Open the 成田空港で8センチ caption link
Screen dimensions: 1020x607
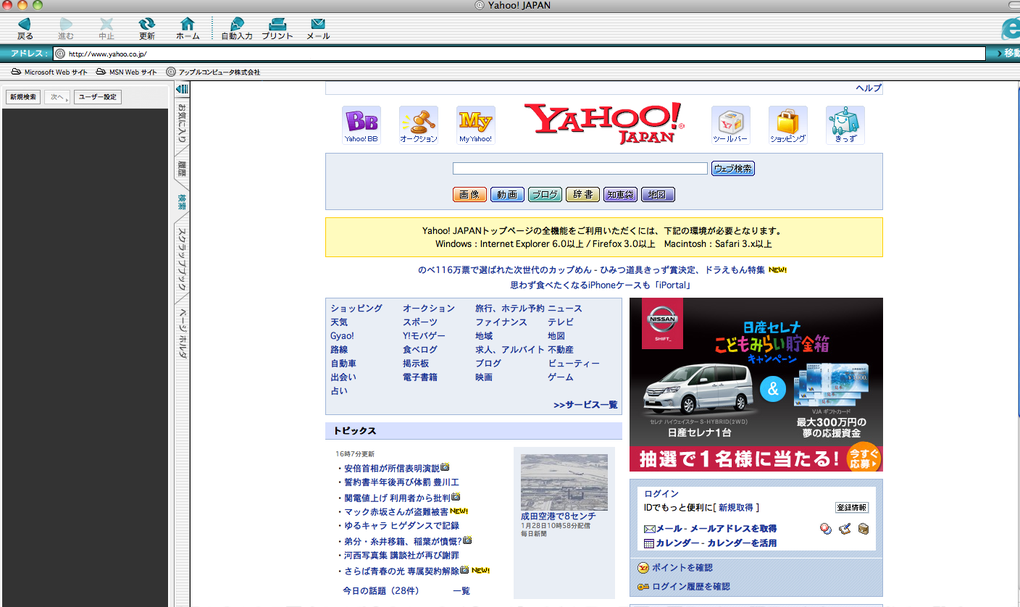click(x=558, y=516)
